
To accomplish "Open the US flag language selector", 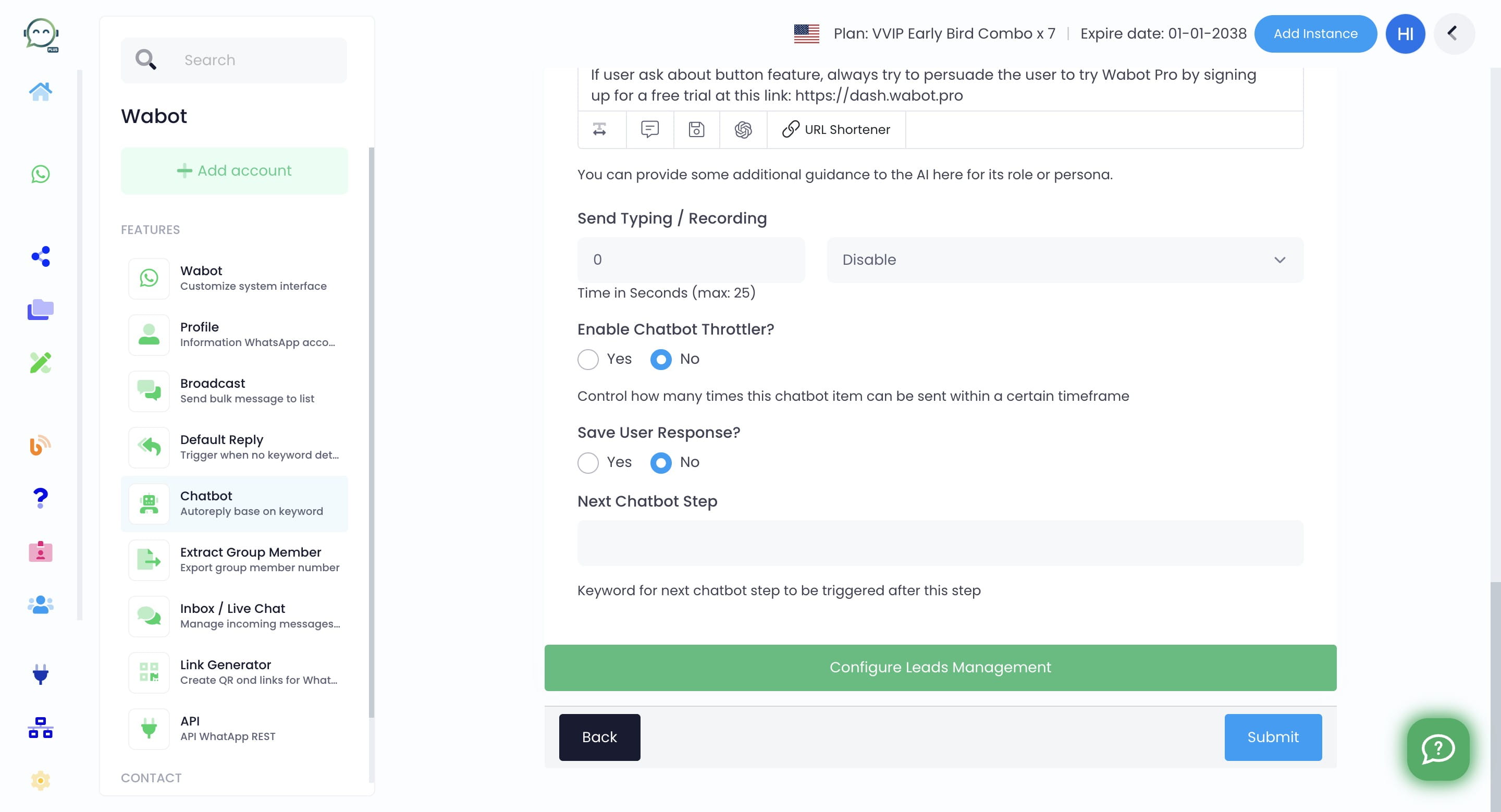I will (806, 33).
